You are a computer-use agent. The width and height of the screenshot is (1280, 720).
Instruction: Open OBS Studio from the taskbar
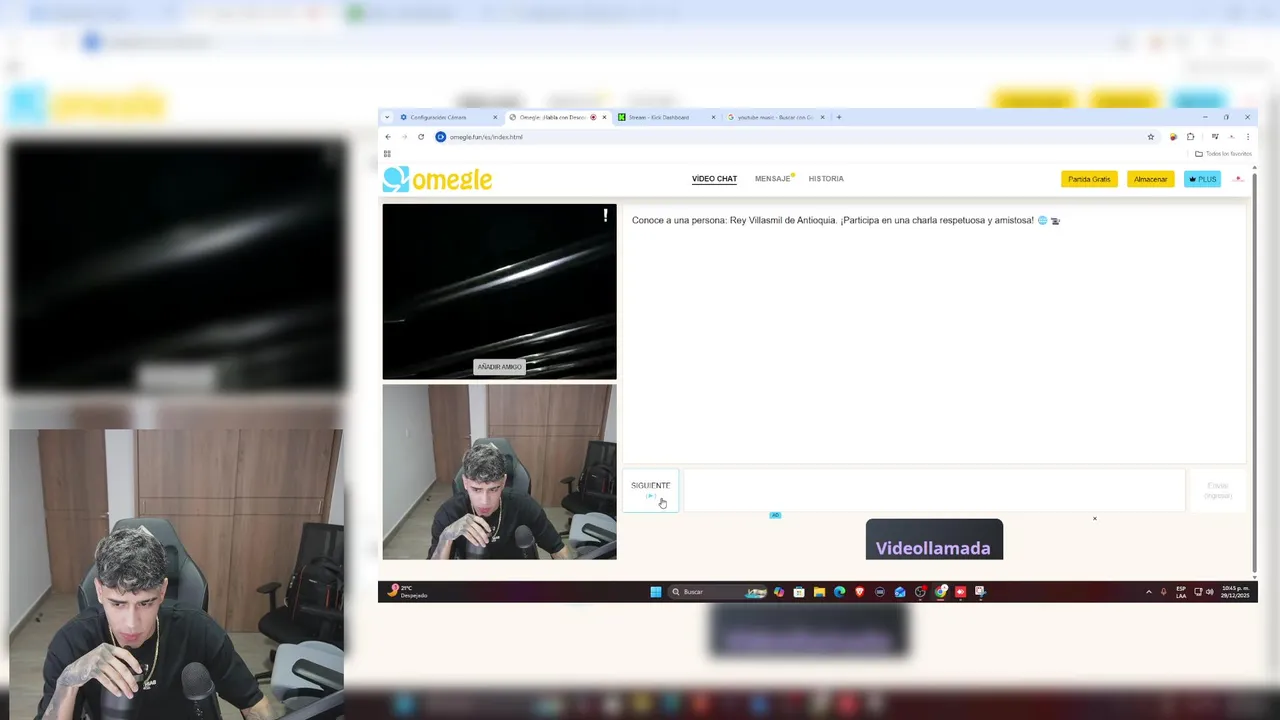[920, 592]
